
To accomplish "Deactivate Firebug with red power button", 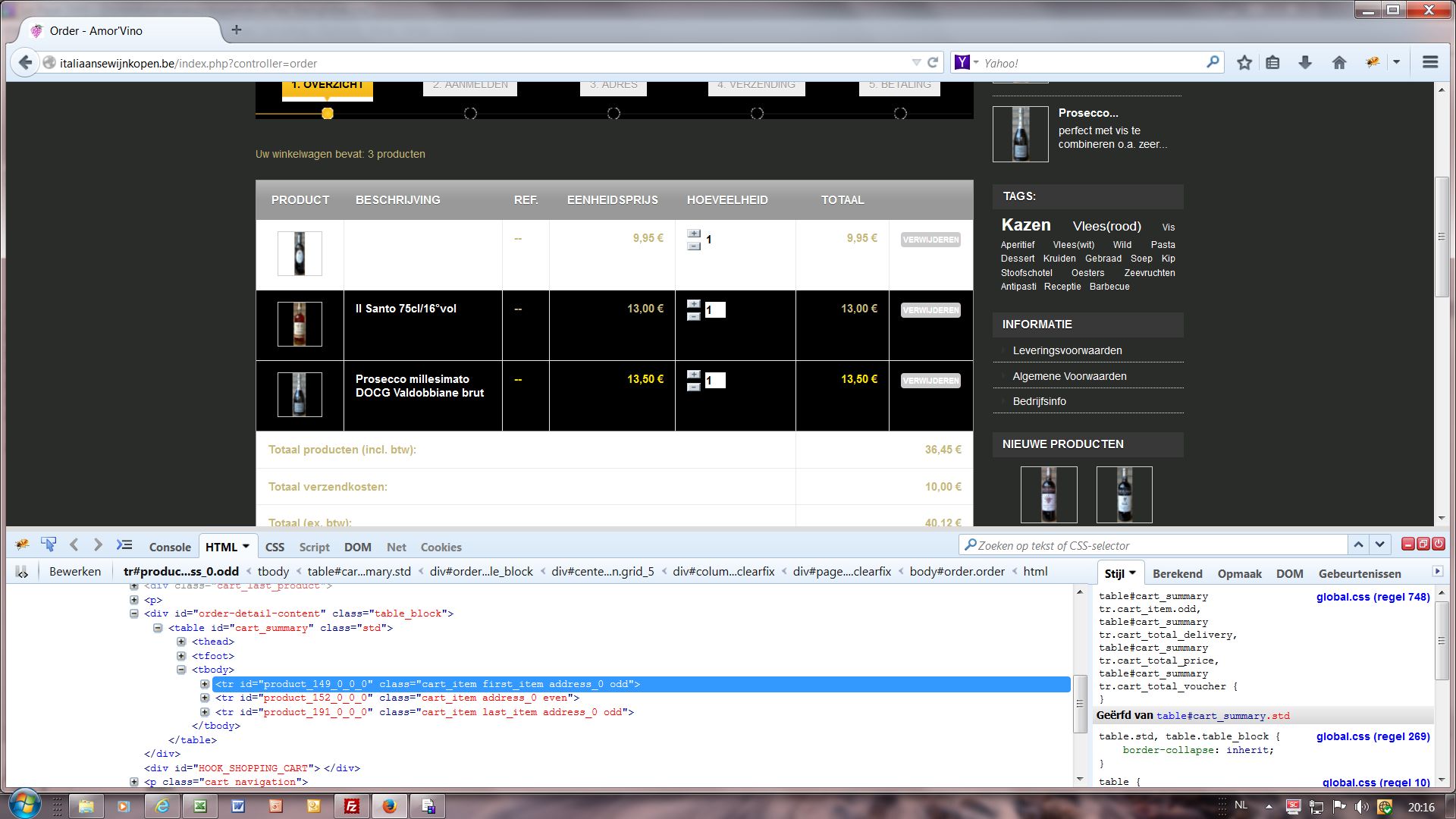I will click(1439, 544).
